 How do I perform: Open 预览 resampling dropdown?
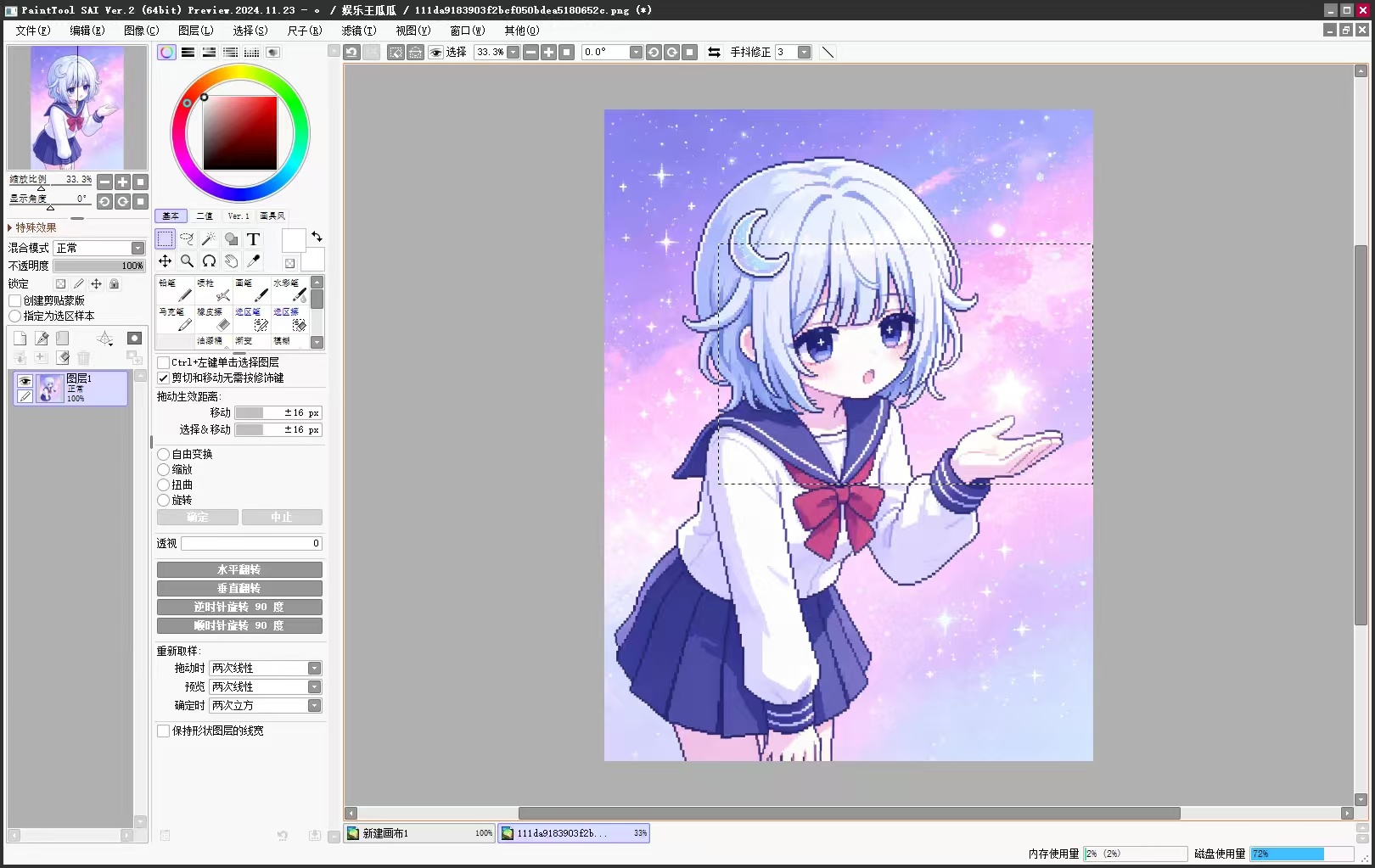265,687
